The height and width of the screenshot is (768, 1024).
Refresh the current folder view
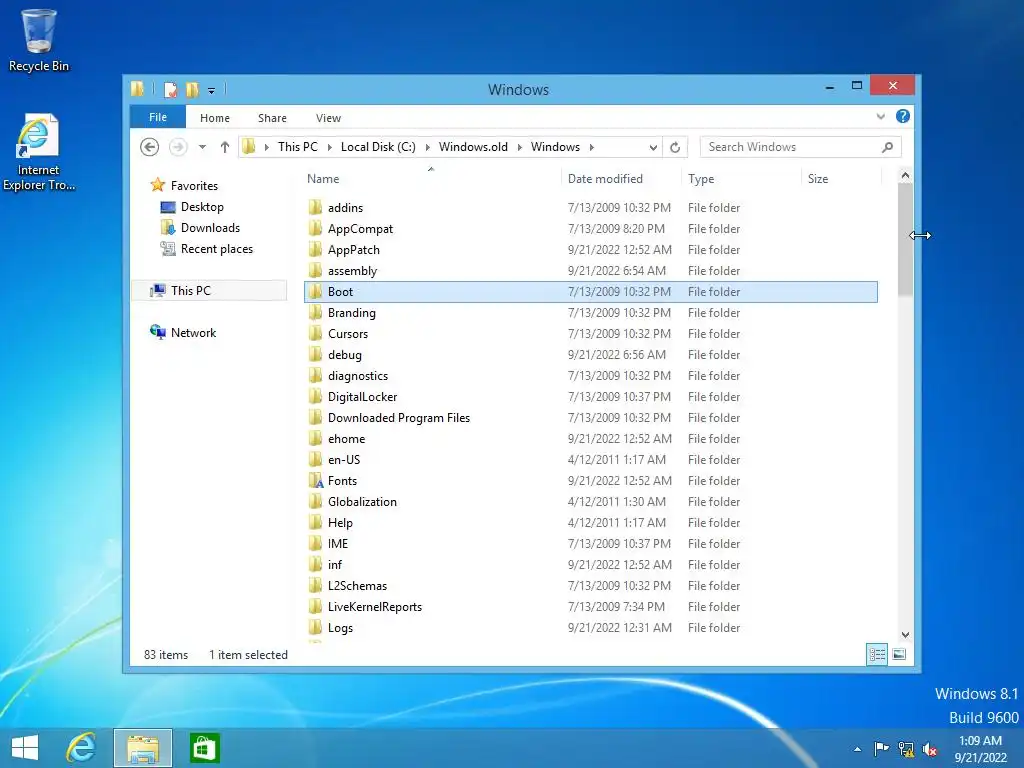(x=675, y=148)
